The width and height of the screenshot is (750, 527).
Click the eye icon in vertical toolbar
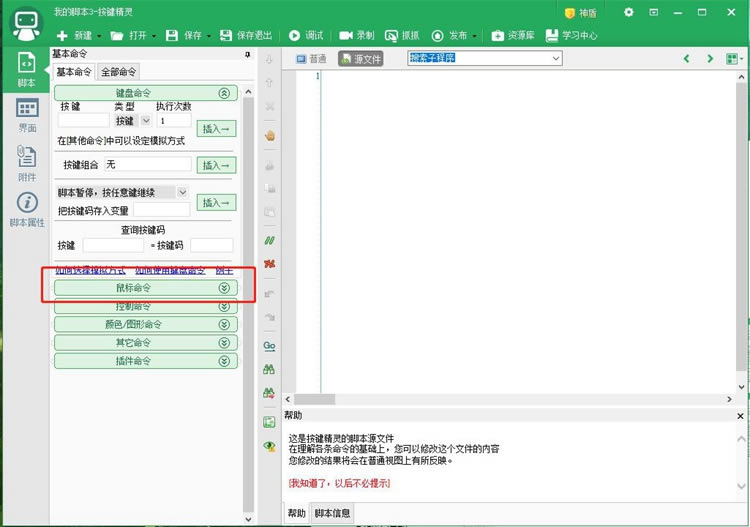pos(269,446)
